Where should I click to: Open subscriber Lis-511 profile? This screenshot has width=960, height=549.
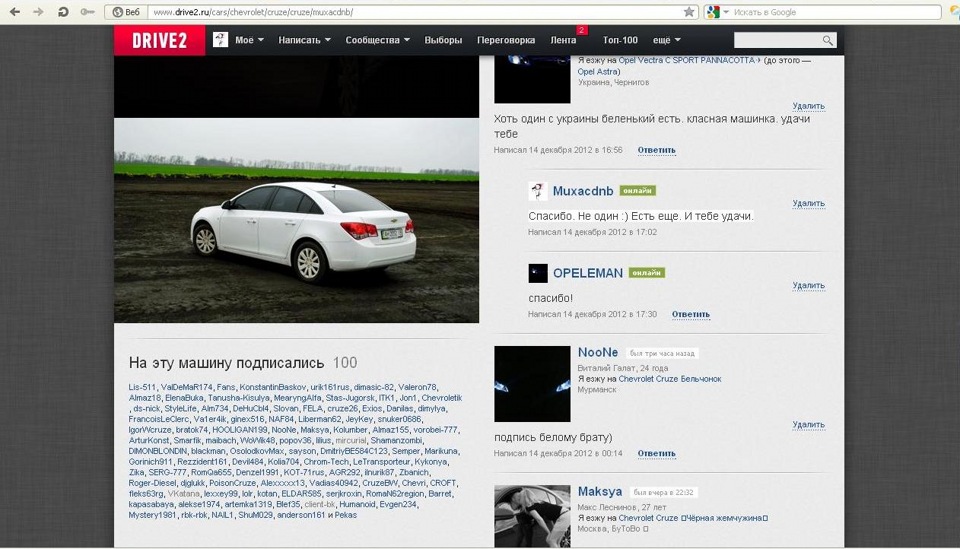tap(142, 387)
